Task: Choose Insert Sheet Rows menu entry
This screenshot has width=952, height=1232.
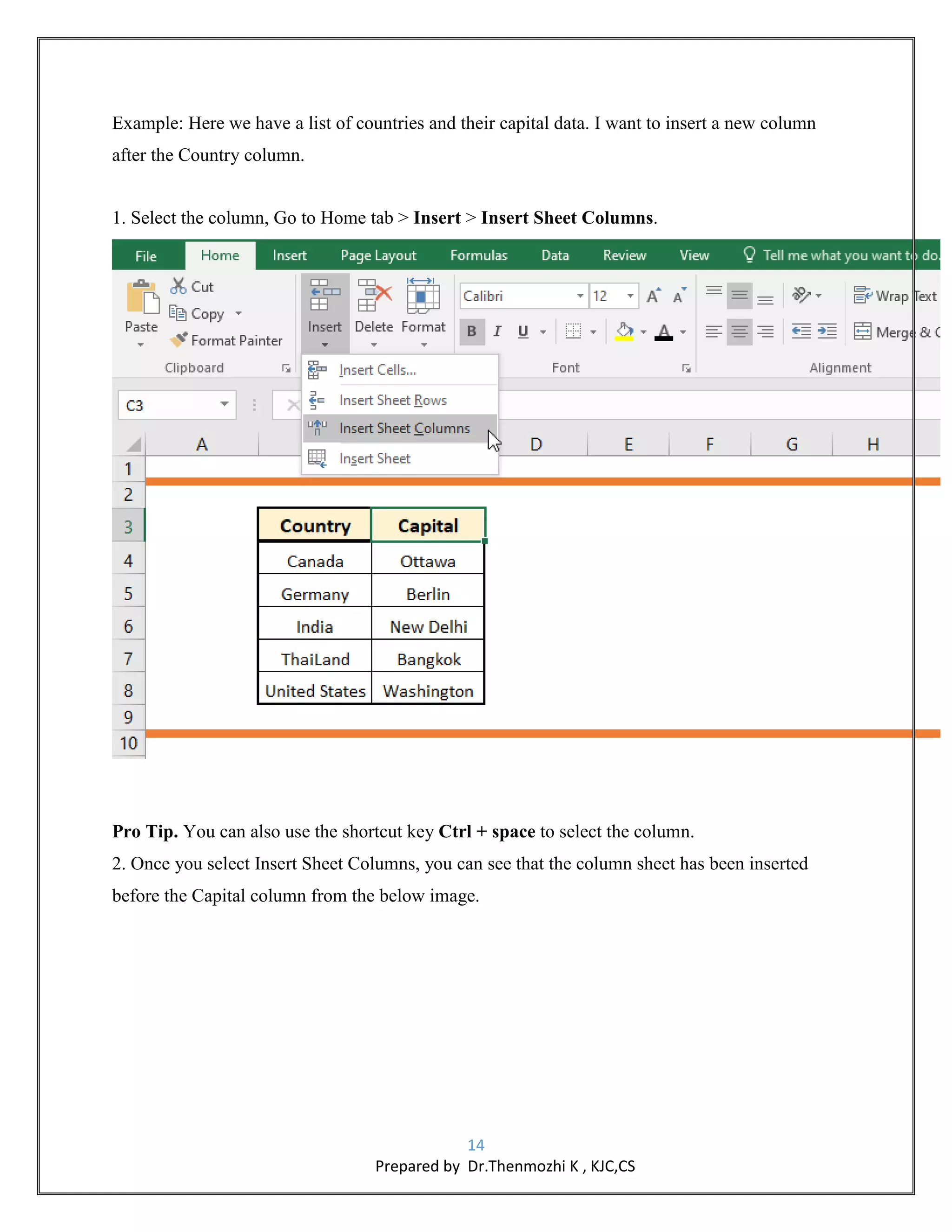Action: click(x=400, y=400)
